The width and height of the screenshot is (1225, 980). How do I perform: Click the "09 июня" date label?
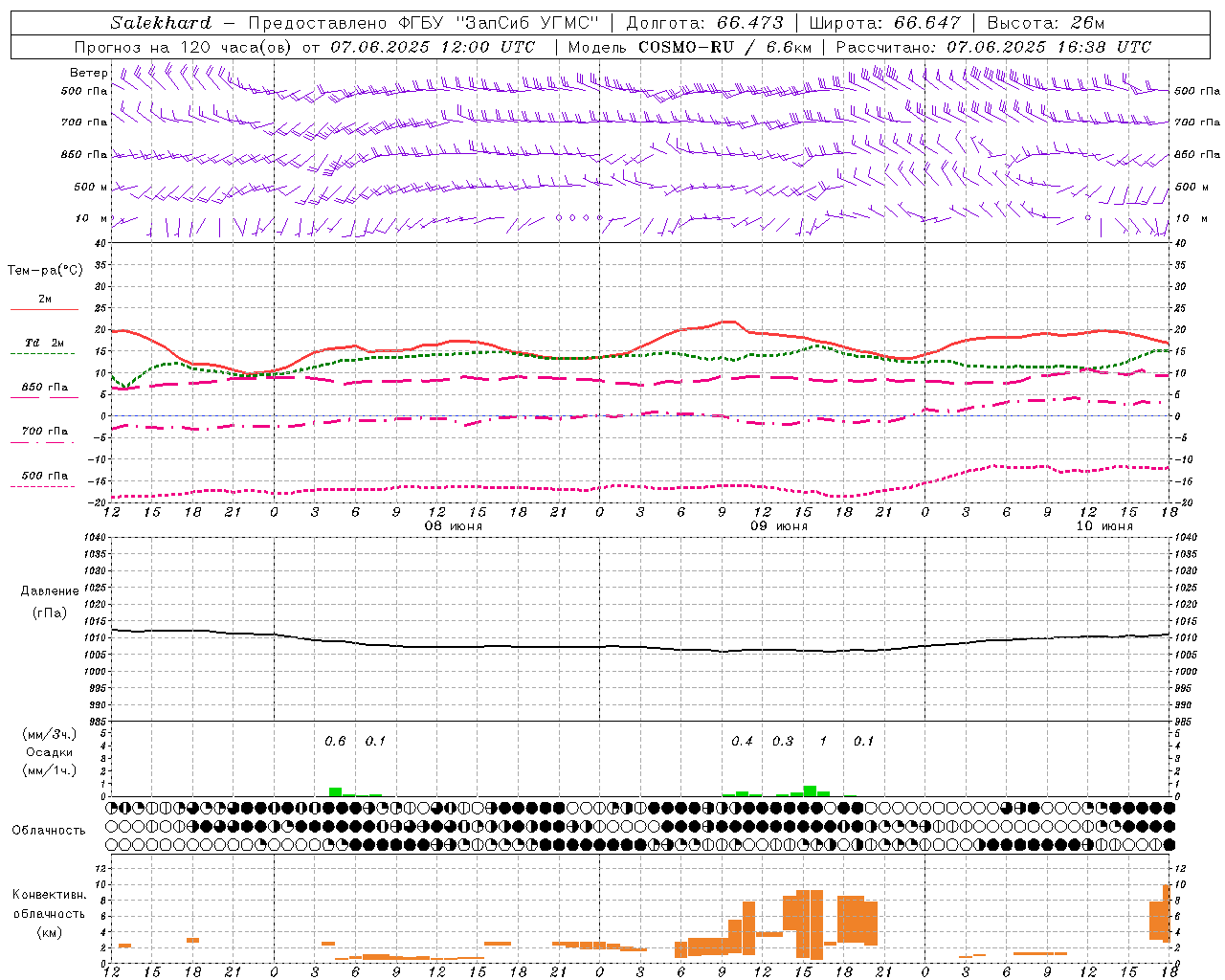(x=779, y=526)
